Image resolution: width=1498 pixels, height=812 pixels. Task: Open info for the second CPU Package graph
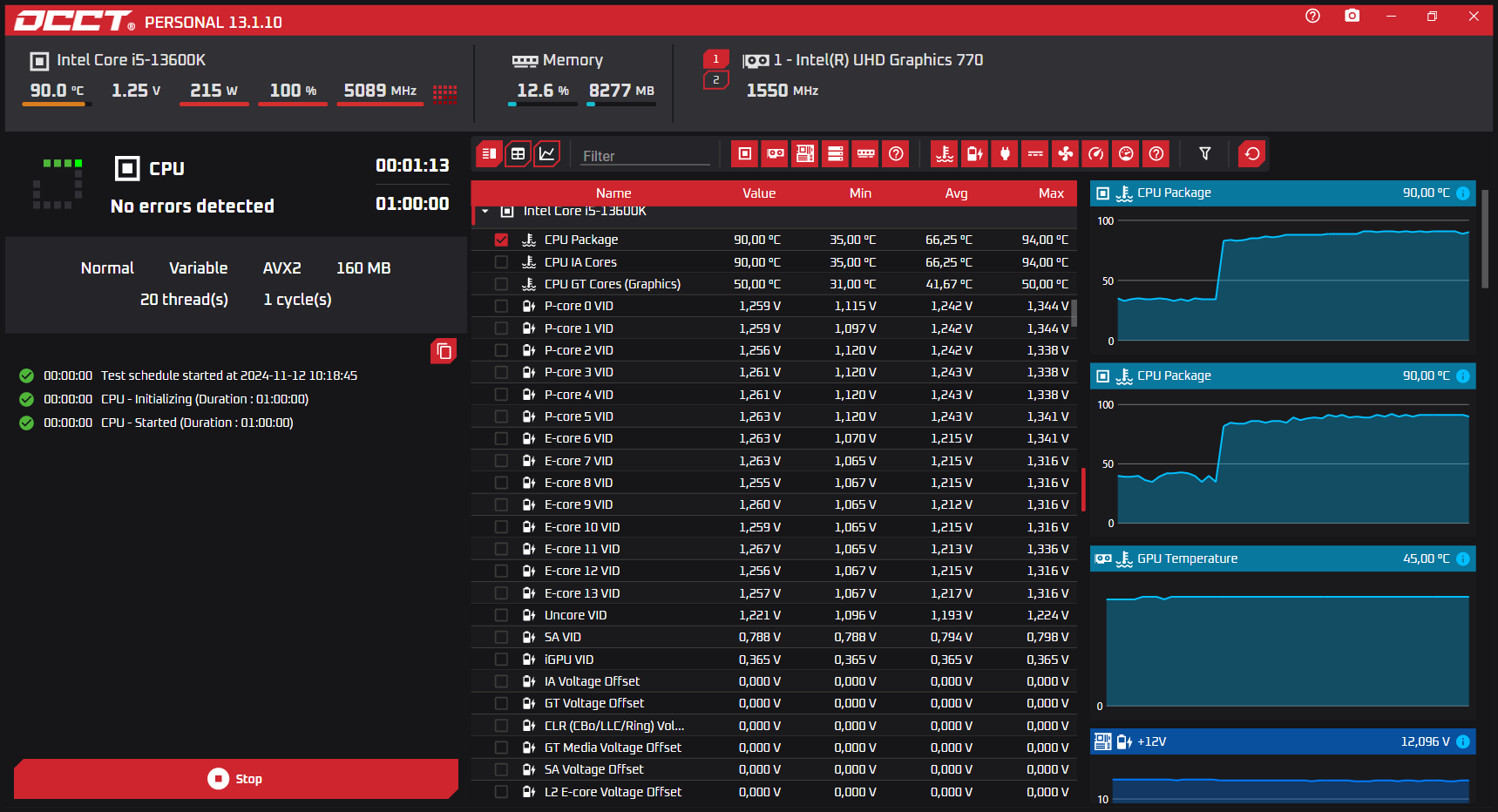(1463, 376)
